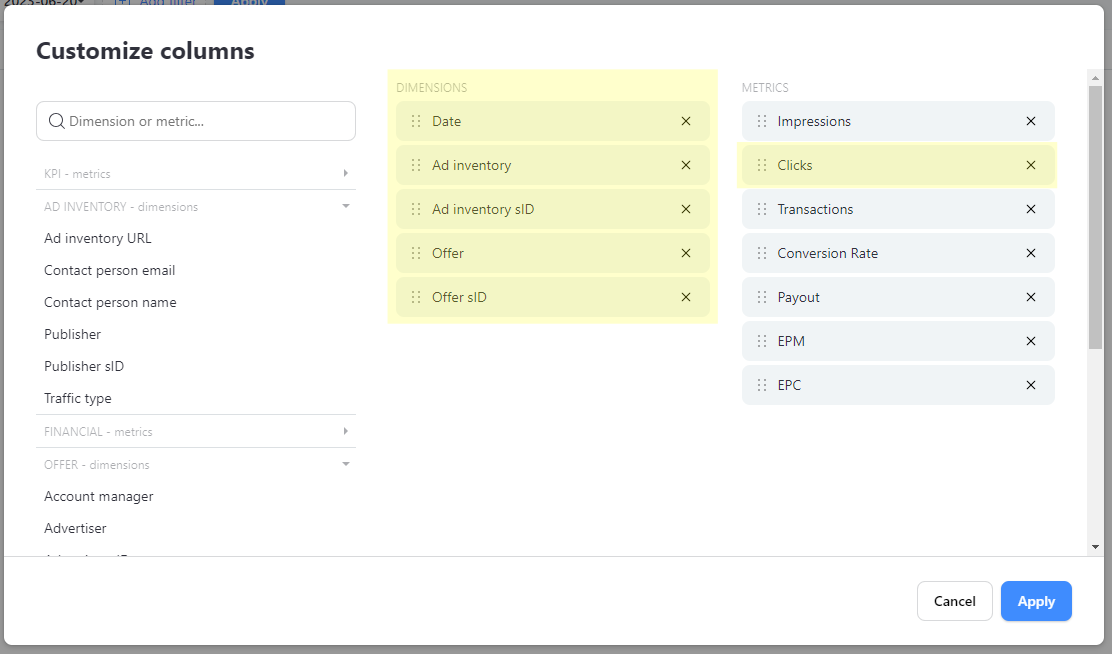Image resolution: width=1112 pixels, height=654 pixels.
Task: Remove the Conversion Rate metric
Action: coord(1031,253)
